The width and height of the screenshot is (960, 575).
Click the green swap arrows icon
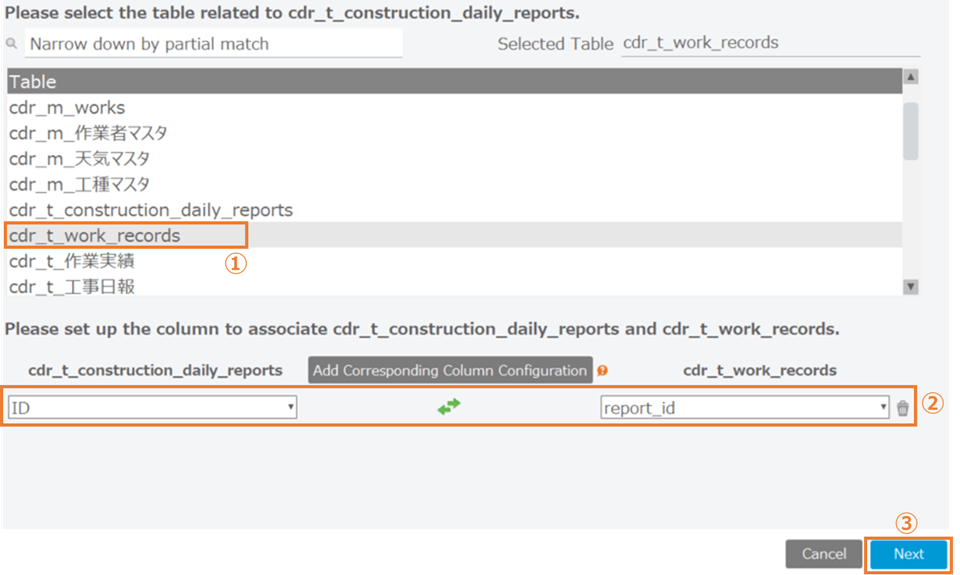click(449, 407)
